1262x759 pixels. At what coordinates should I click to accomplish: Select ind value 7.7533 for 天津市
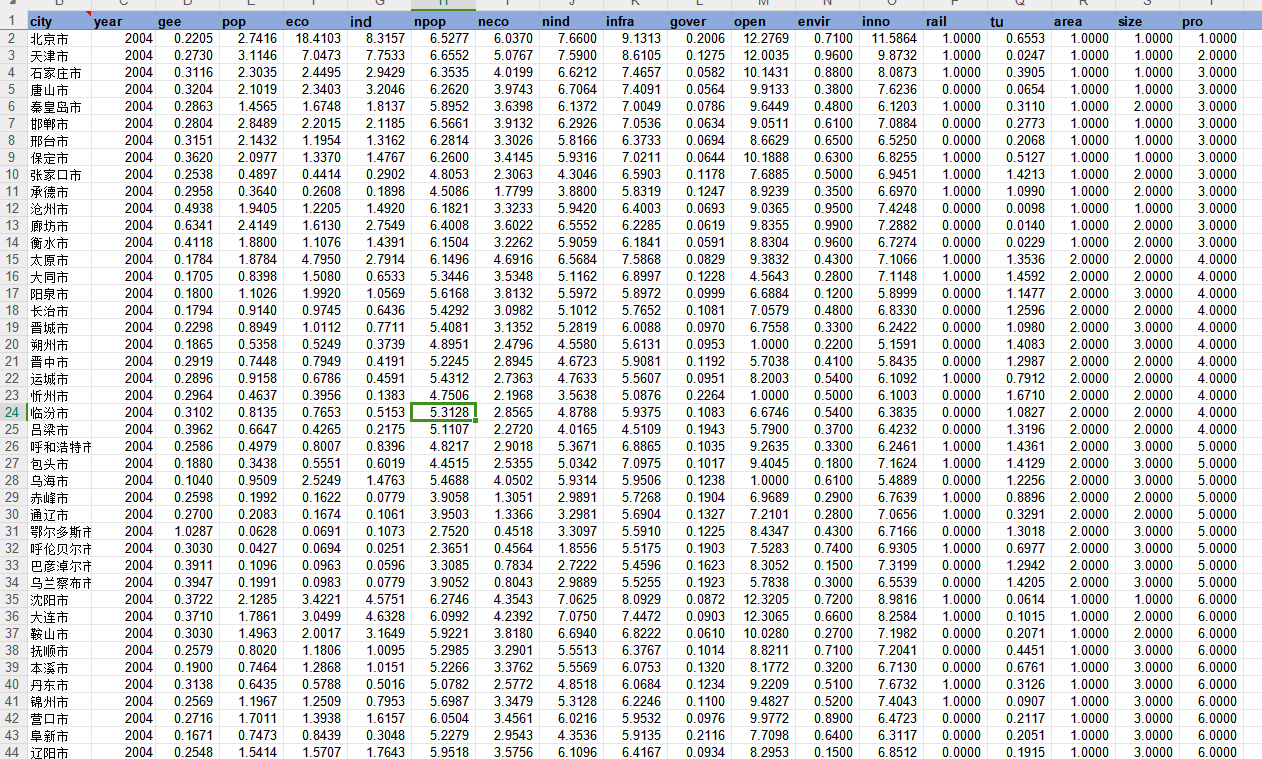click(379, 56)
